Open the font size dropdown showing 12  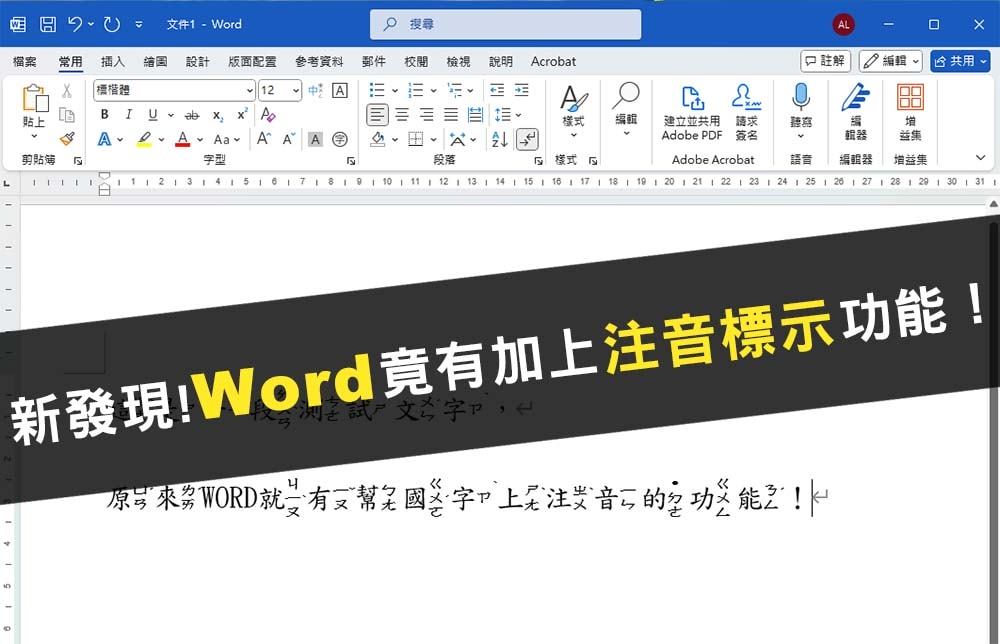(296, 91)
